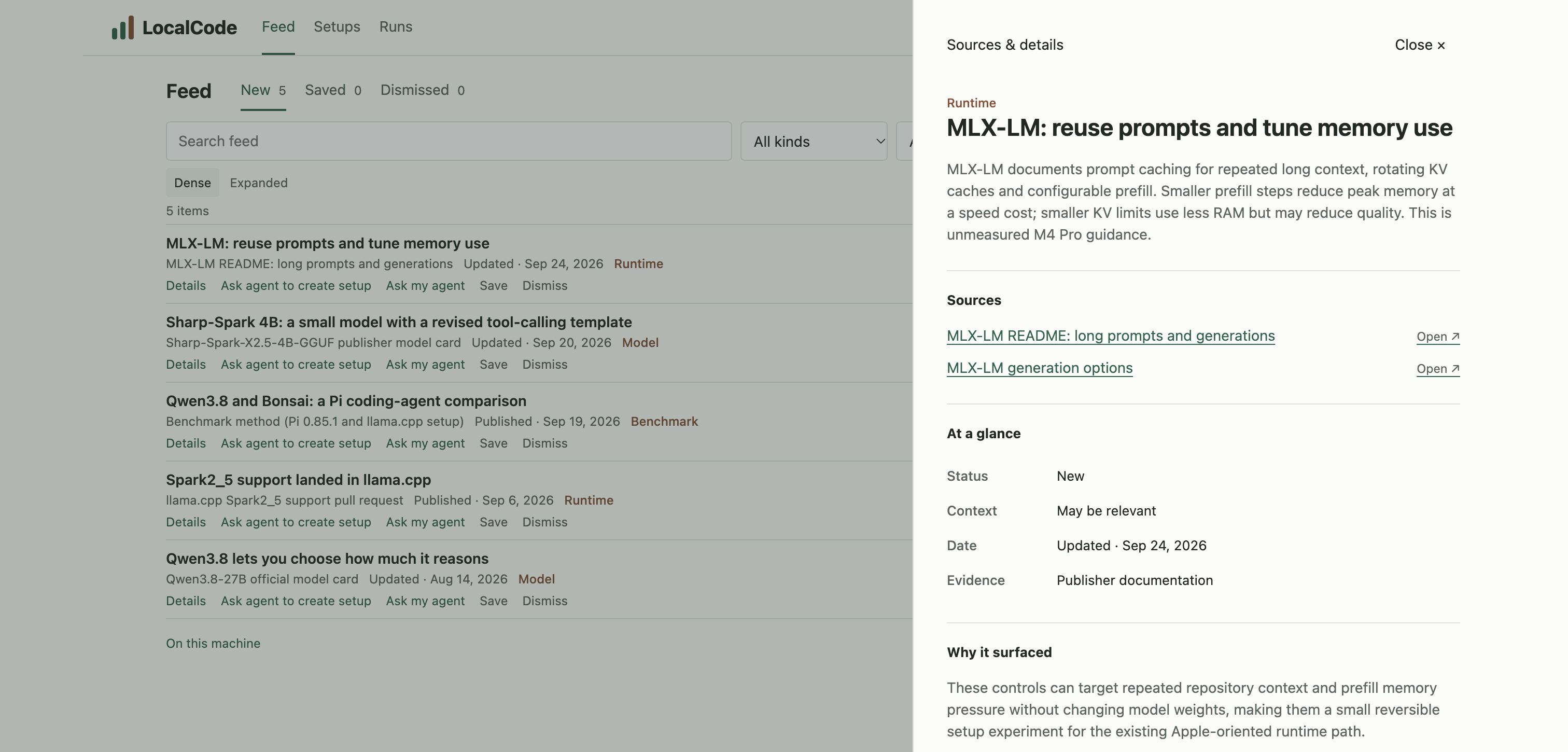Dismiss the Qwen3.8 and Bonsai comparison item
The height and width of the screenshot is (752, 1568).
pyautogui.click(x=544, y=443)
